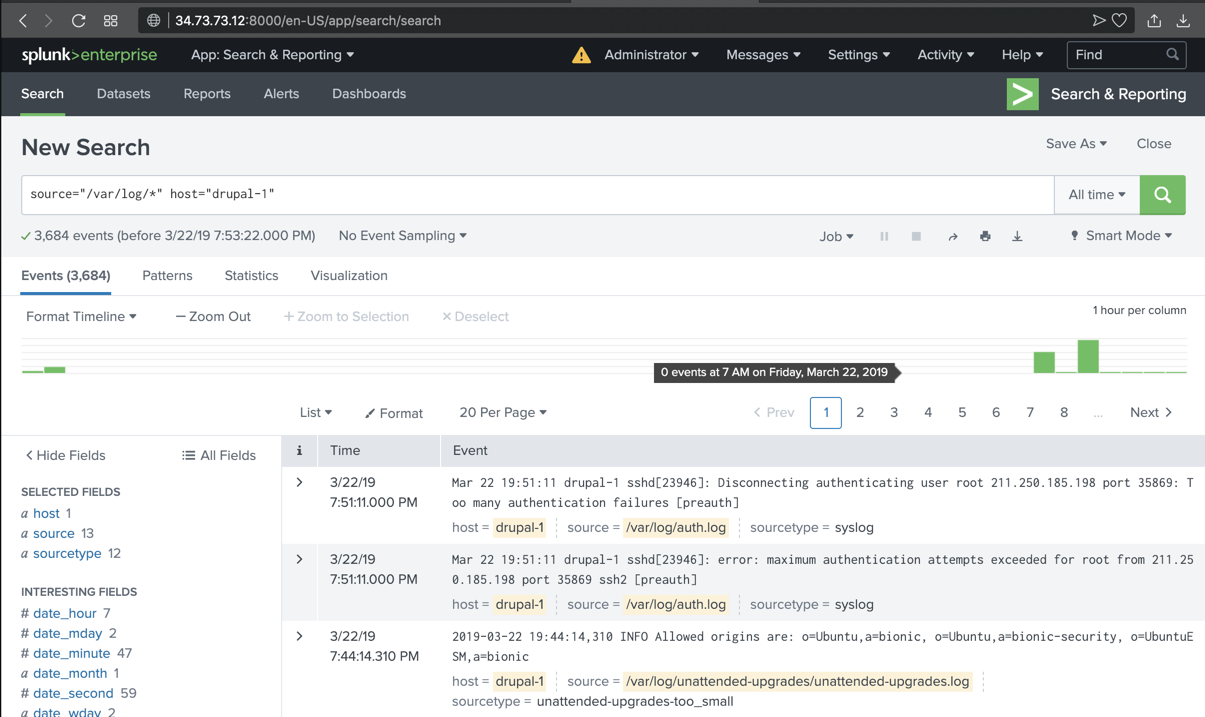Screen dimensions: 1205x717
Task: Click the green search magnifier button
Action: (x=1162, y=195)
